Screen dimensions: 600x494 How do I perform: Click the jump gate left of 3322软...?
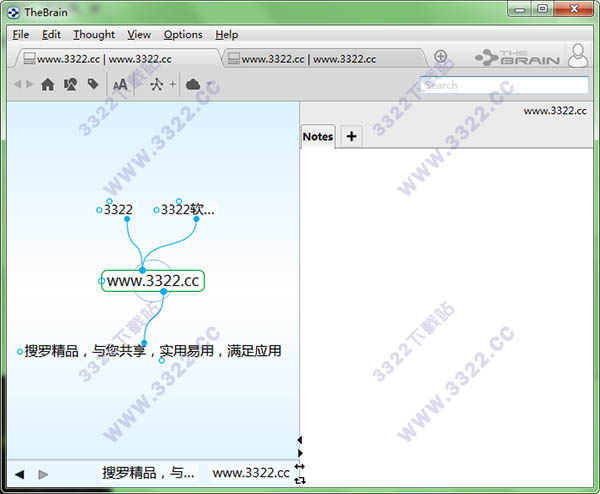156,210
